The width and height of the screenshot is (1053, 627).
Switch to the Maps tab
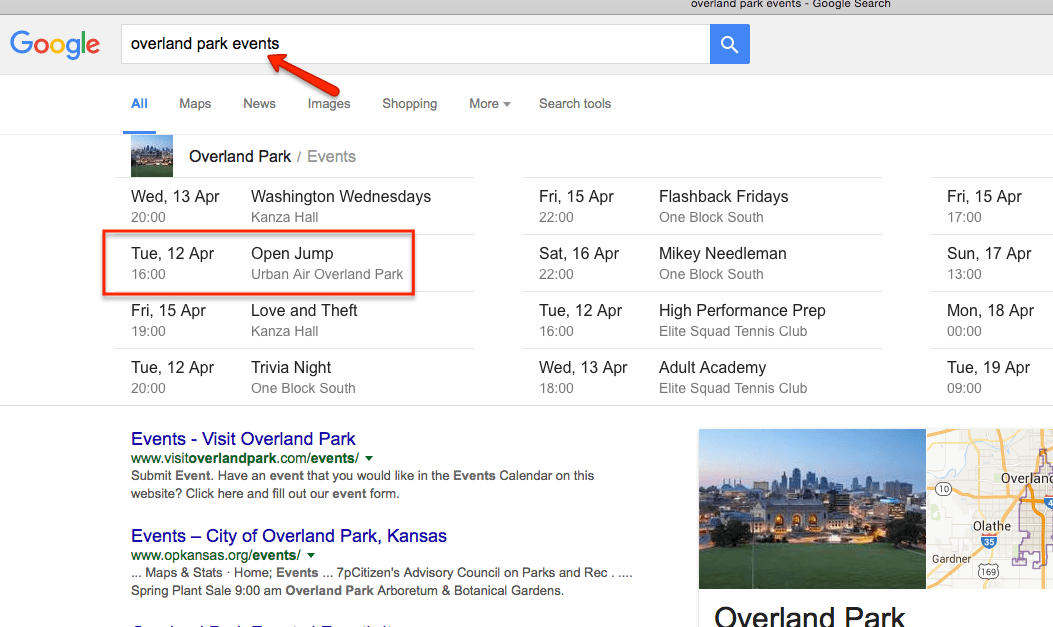click(x=194, y=104)
